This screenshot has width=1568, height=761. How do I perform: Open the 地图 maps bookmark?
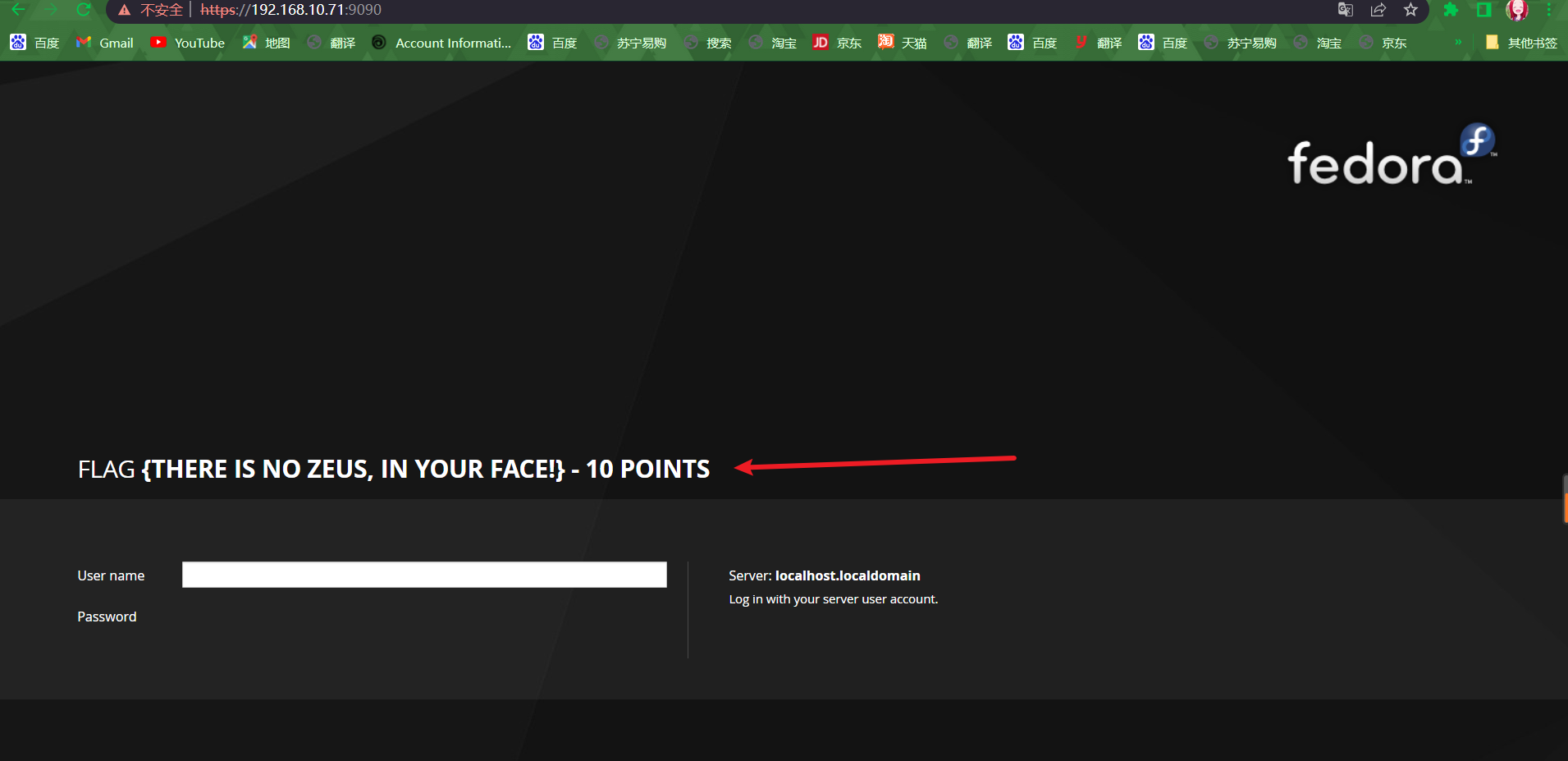(267, 43)
